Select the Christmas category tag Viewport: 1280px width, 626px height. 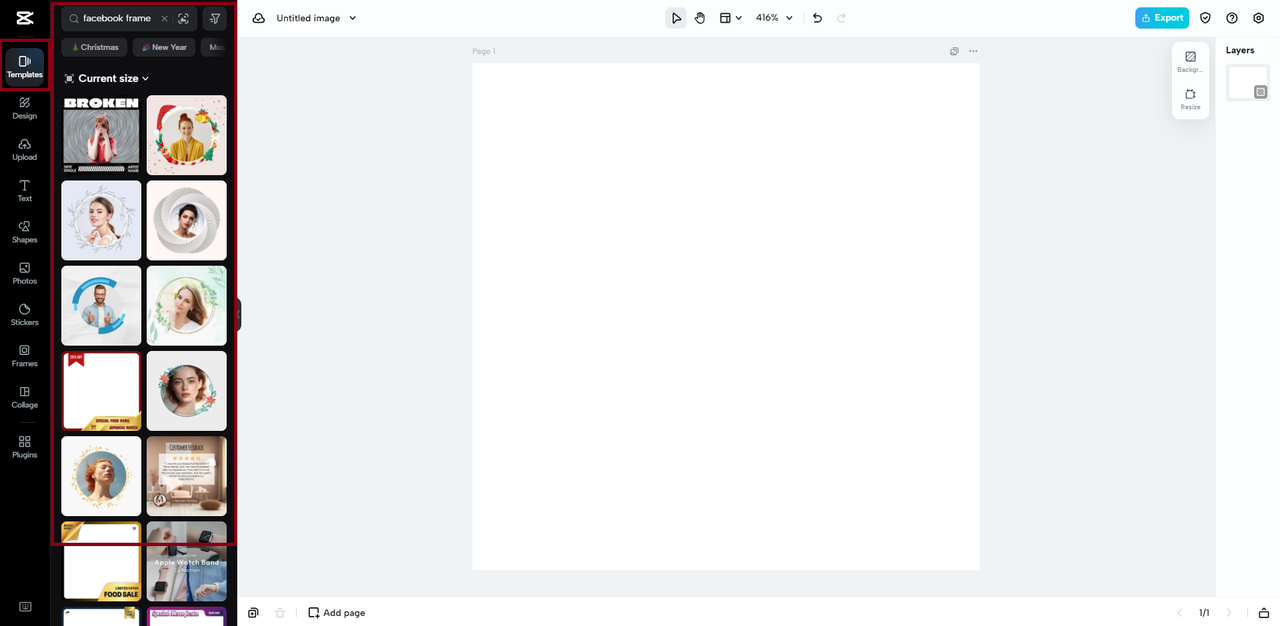[x=94, y=47]
